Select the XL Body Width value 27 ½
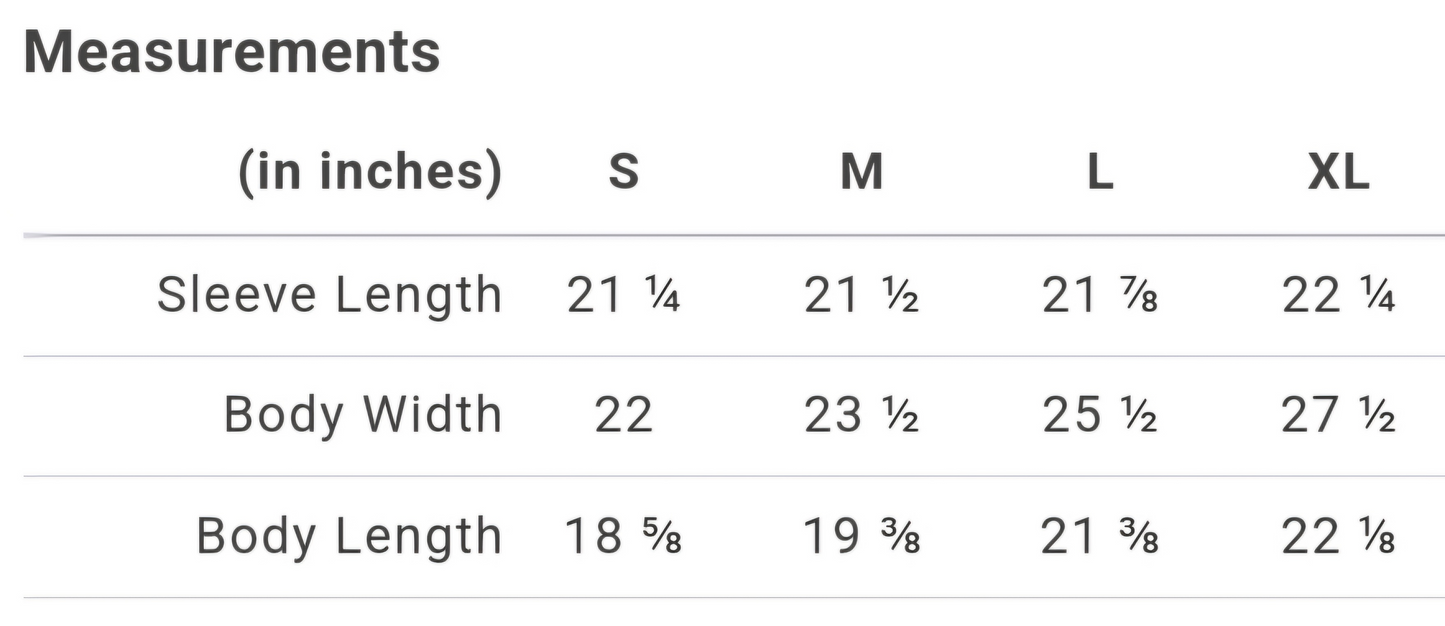Image resolution: width=1445 pixels, height=626 pixels. click(1338, 415)
